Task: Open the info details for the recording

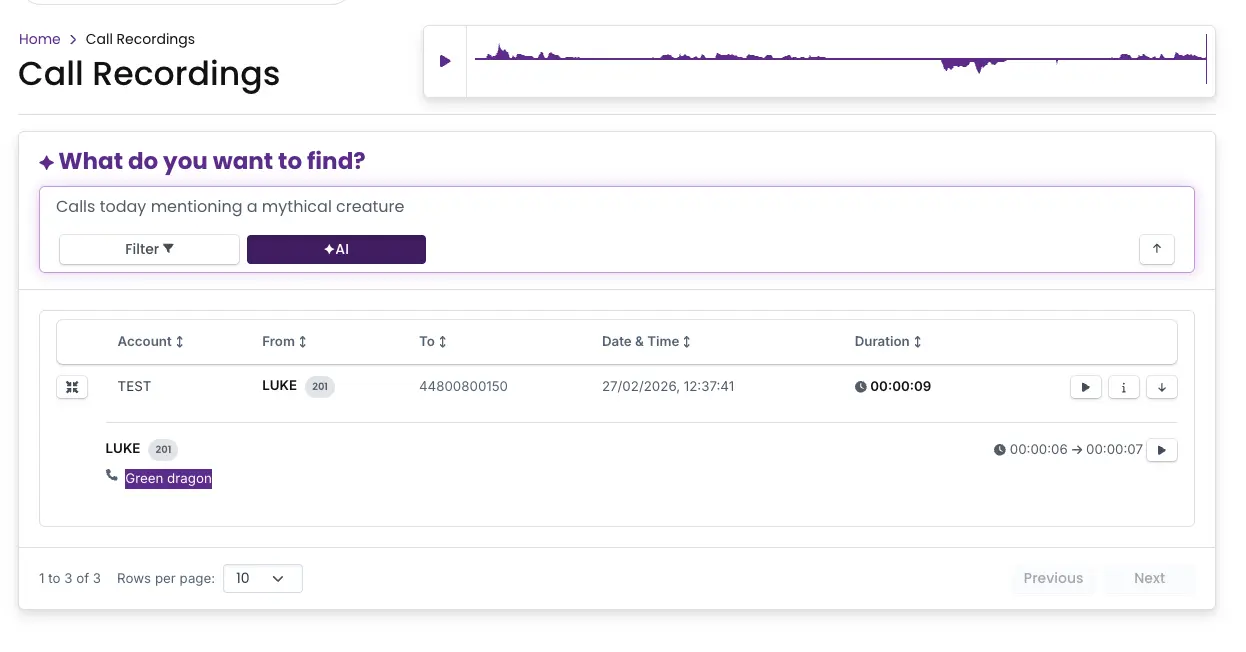Action: [x=1123, y=387]
